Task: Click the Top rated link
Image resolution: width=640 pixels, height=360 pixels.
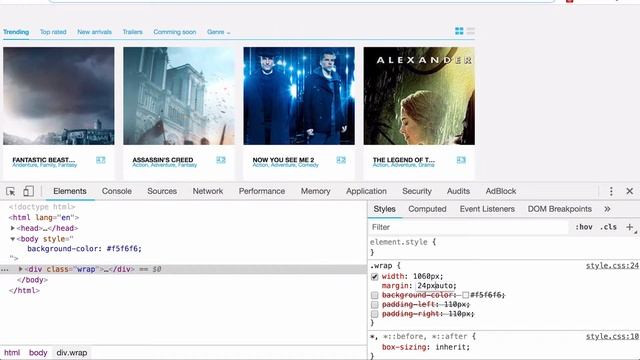Action: (53, 32)
